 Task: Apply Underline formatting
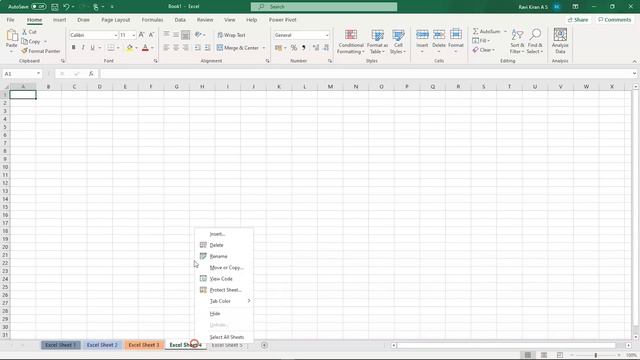[93, 48]
